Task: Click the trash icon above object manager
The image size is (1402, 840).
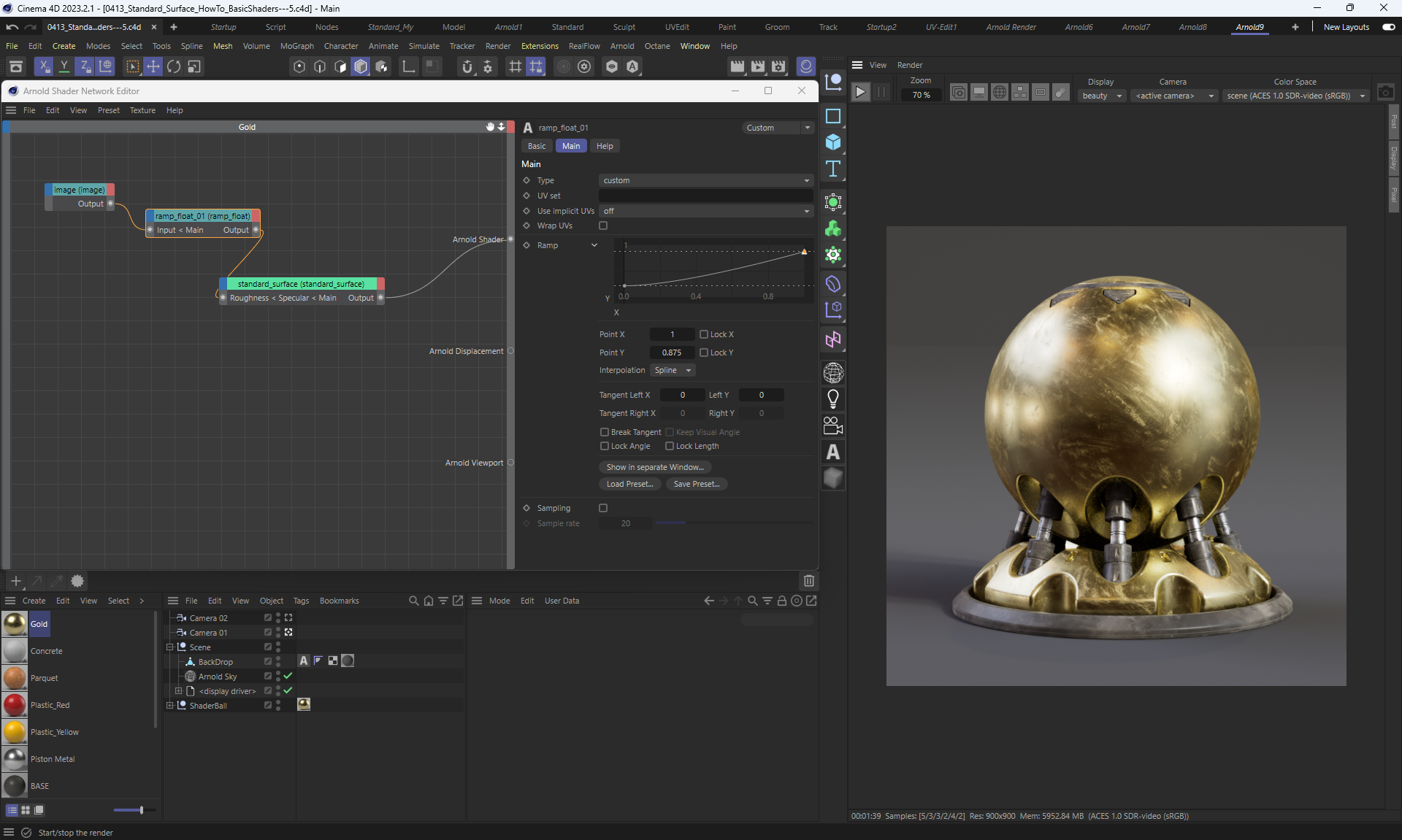Action: pyautogui.click(x=808, y=581)
